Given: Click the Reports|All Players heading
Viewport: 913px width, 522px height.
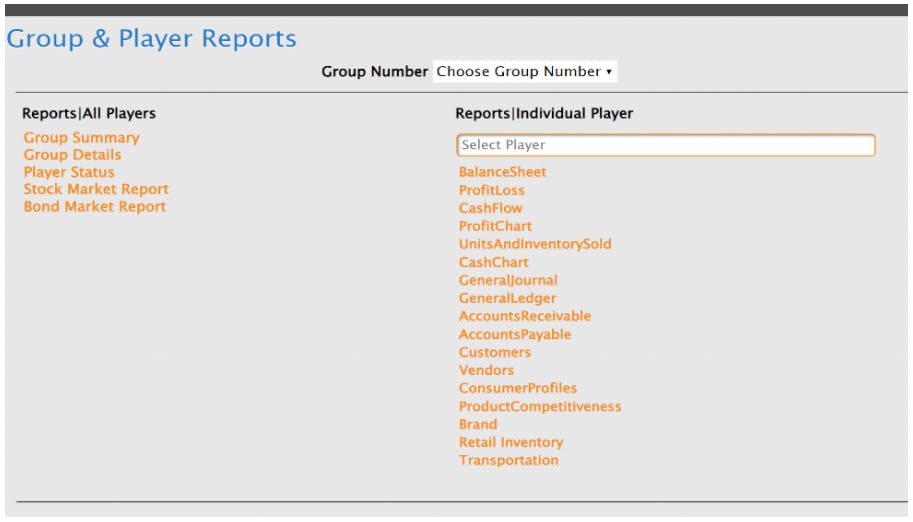Looking at the screenshot, I should click(x=89, y=114).
